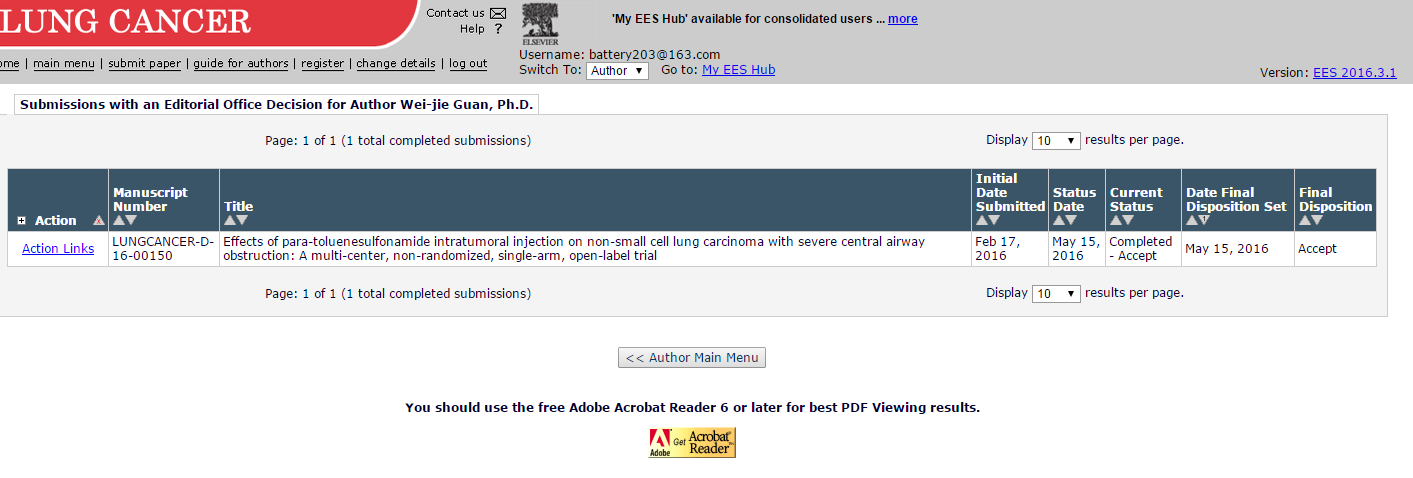Sort Initial Date Submitted ascending arrow
This screenshot has height=478, width=1413.
point(982,220)
